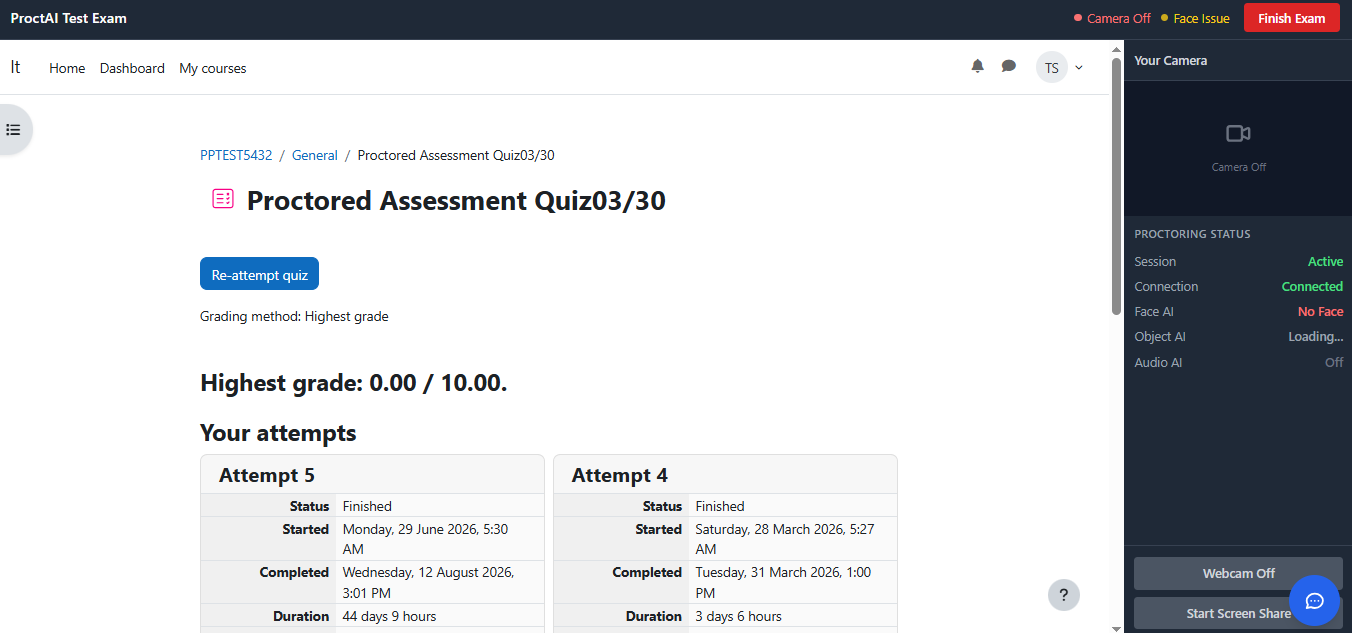Click the Camera Off status indicator
The width and height of the screenshot is (1352, 633).
click(x=1112, y=18)
